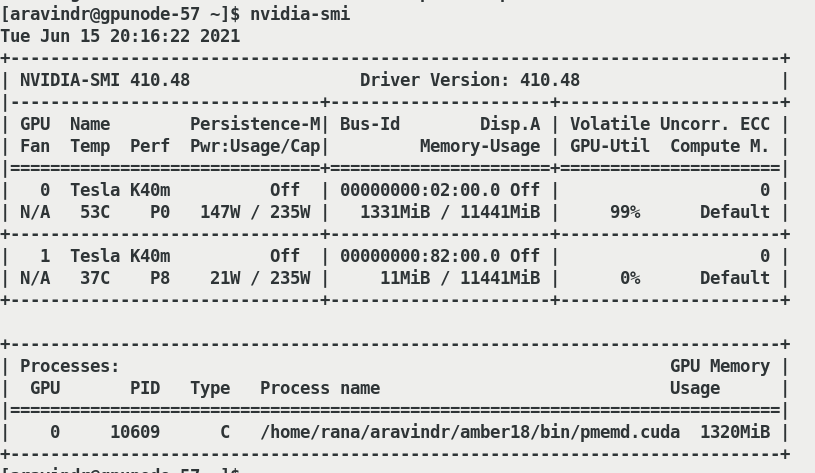The height and width of the screenshot is (473, 815).
Task: Click the Driver Version 410.48 text
Action: (x=470, y=80)
